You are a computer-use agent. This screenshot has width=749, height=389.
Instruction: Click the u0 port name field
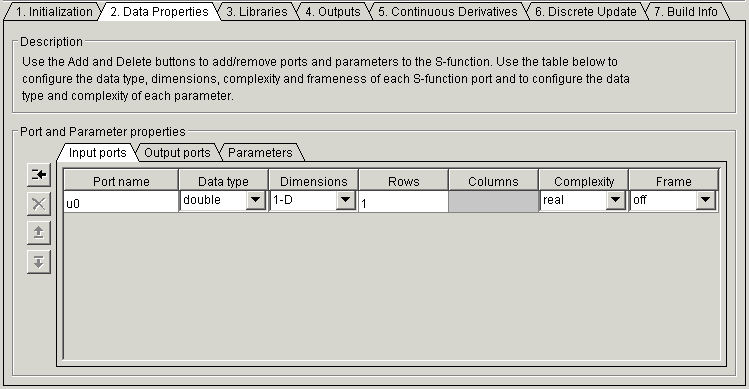(x=121, y=202)
